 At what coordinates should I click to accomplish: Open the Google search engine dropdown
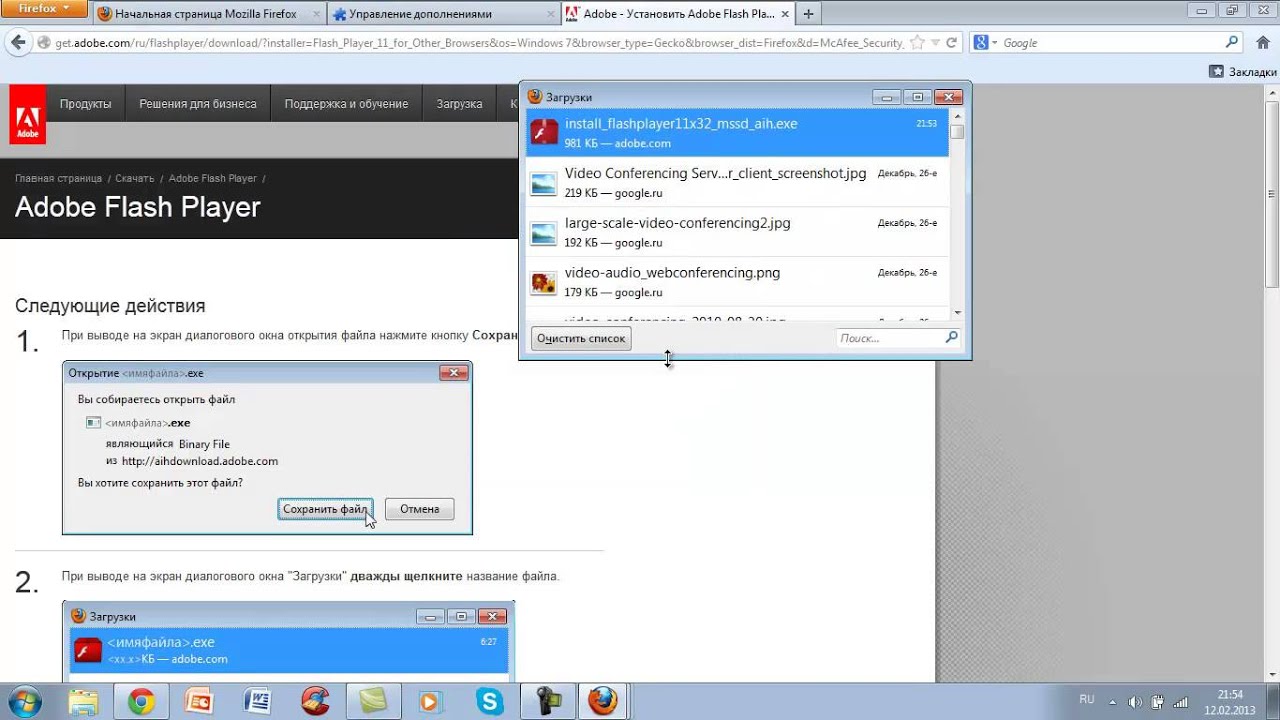[987, 43]
